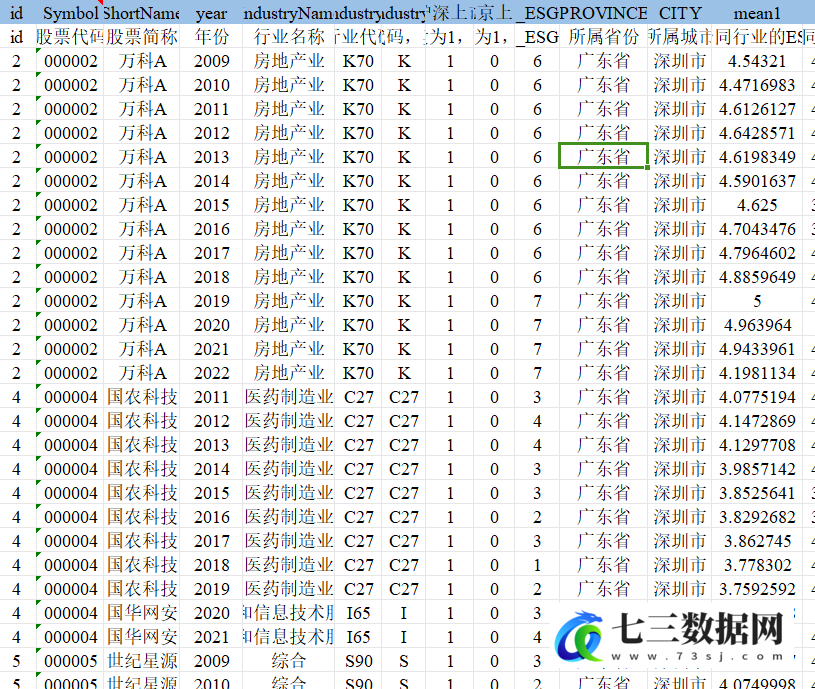Click the 股票简称 header cell
This screenshot has height=689, width=815.
(x=141, y=36)
